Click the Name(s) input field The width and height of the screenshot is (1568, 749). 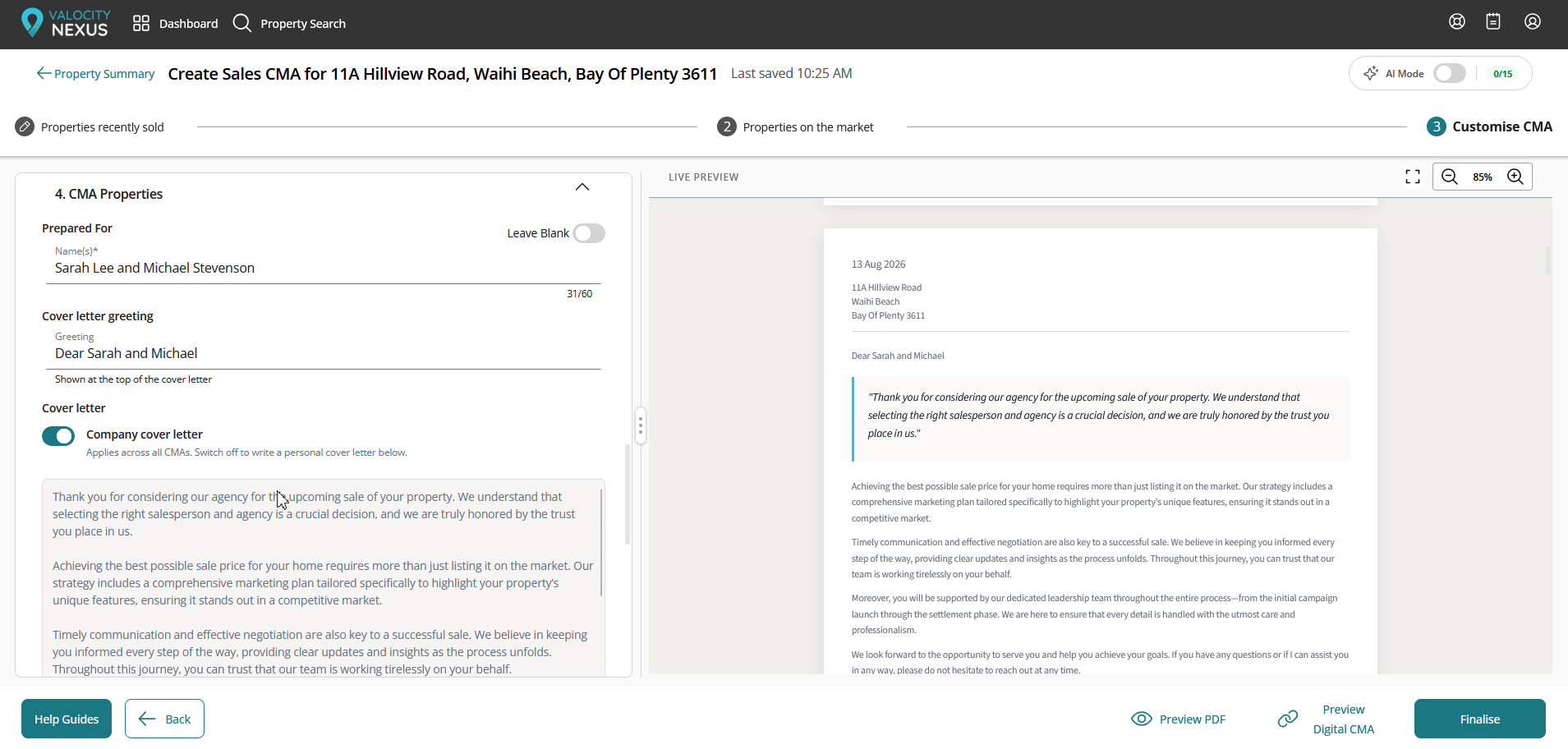(324, 268)
